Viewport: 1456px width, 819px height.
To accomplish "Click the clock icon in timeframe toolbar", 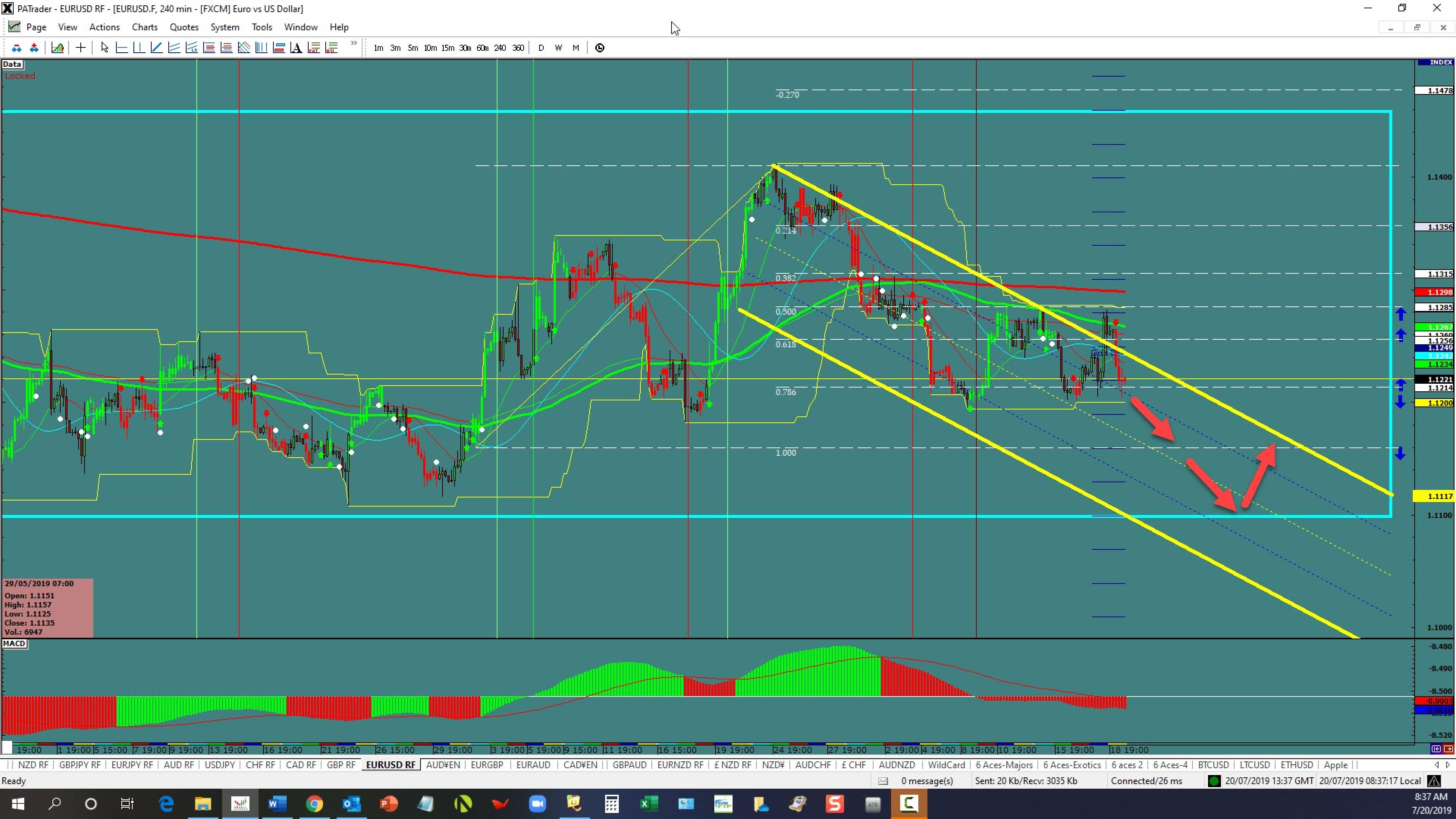I will tap(600, 48).
